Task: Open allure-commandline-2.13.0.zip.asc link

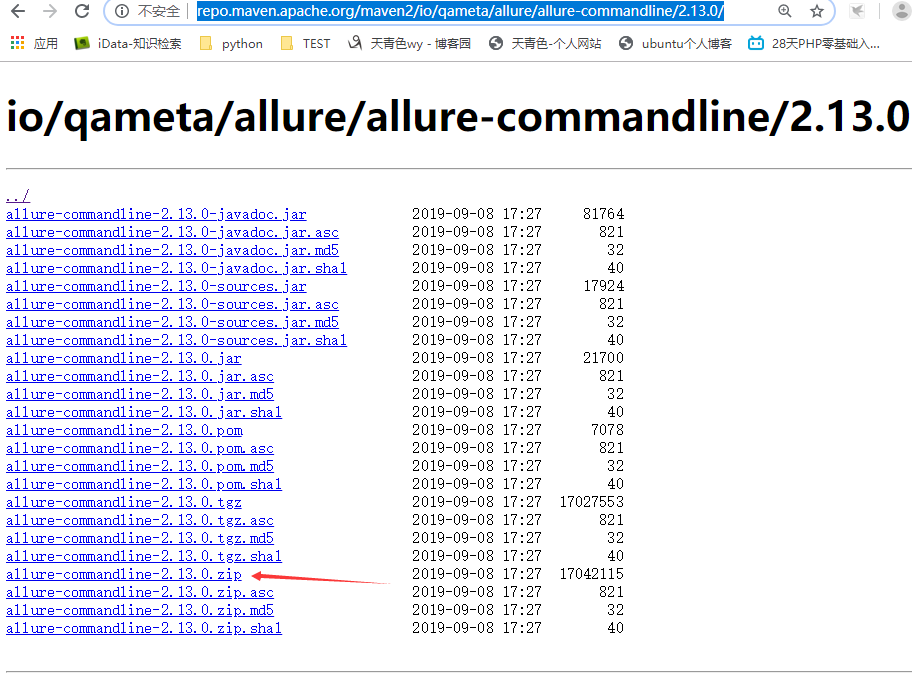Action: pyautogui.click(x=140, y=593)
